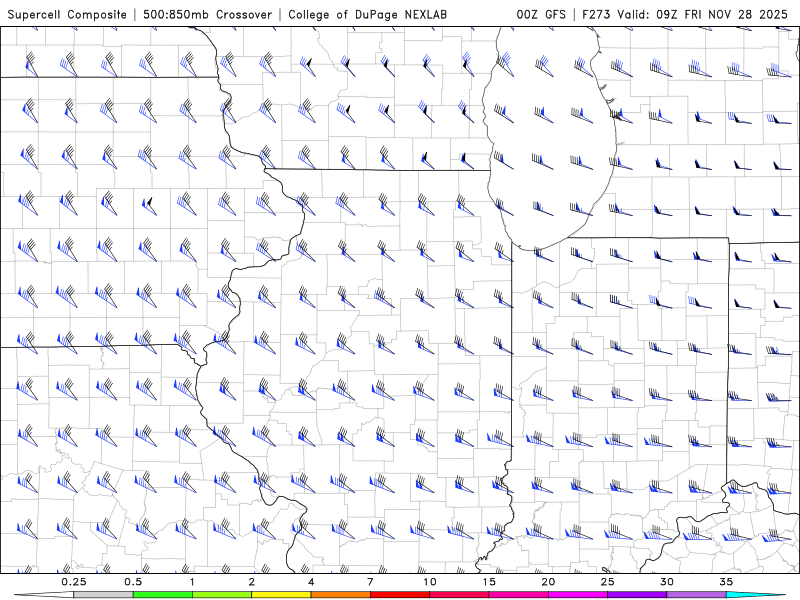
Task: Click the legend value 7
Action: pyautogui.click(x=370, y=582)
